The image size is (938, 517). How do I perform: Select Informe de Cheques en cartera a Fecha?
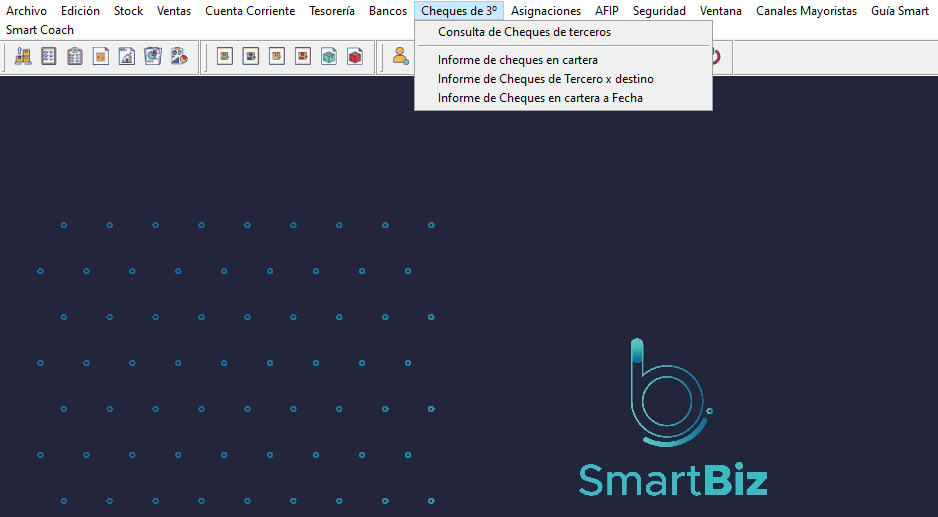[540, 98]
